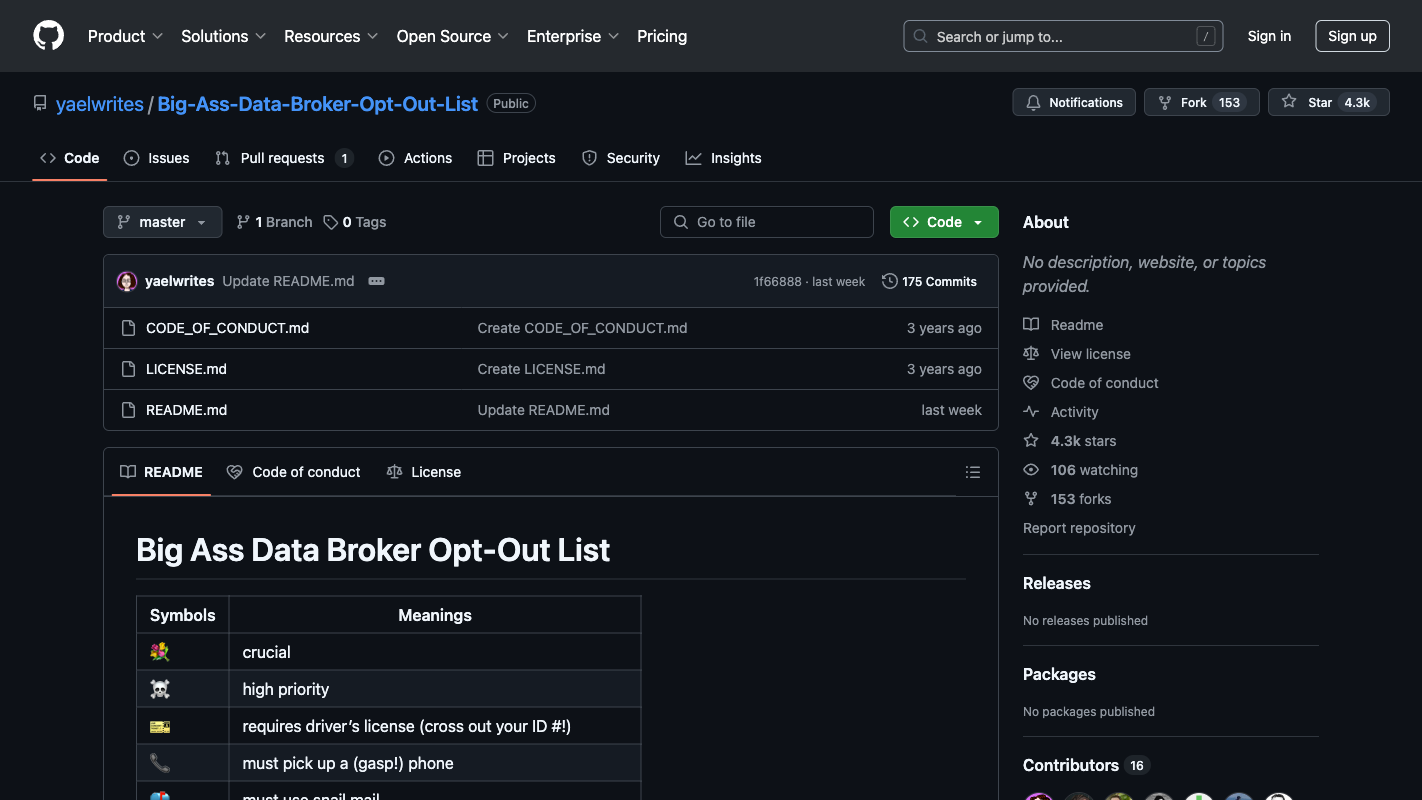View the 0 Tags link
The image size is (1422, 800).
pyautogui.click(x=354, y=222)
